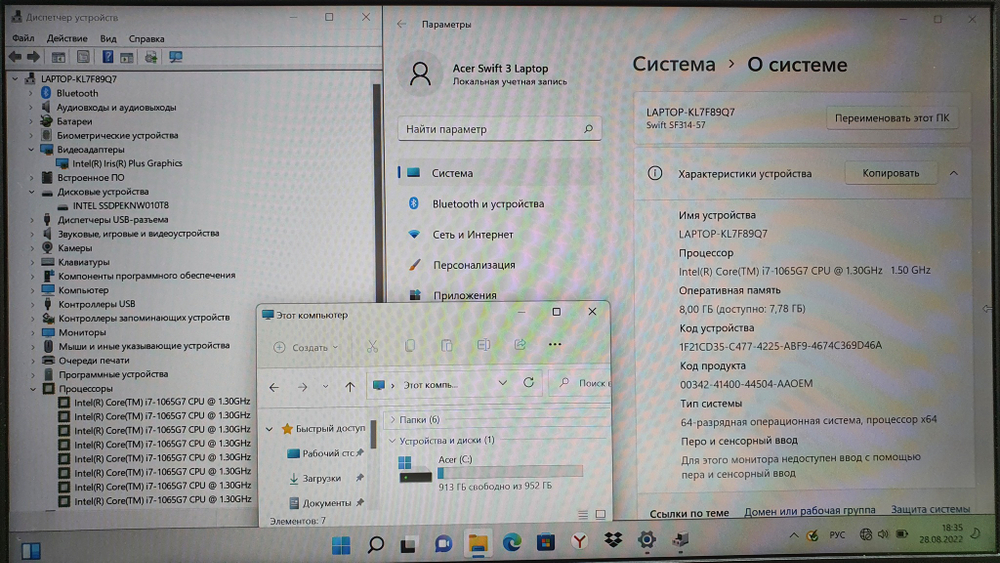The image size is (1000, 563).
Task: Open the three-dots more menu in Explorer
Action: (555, 345)
